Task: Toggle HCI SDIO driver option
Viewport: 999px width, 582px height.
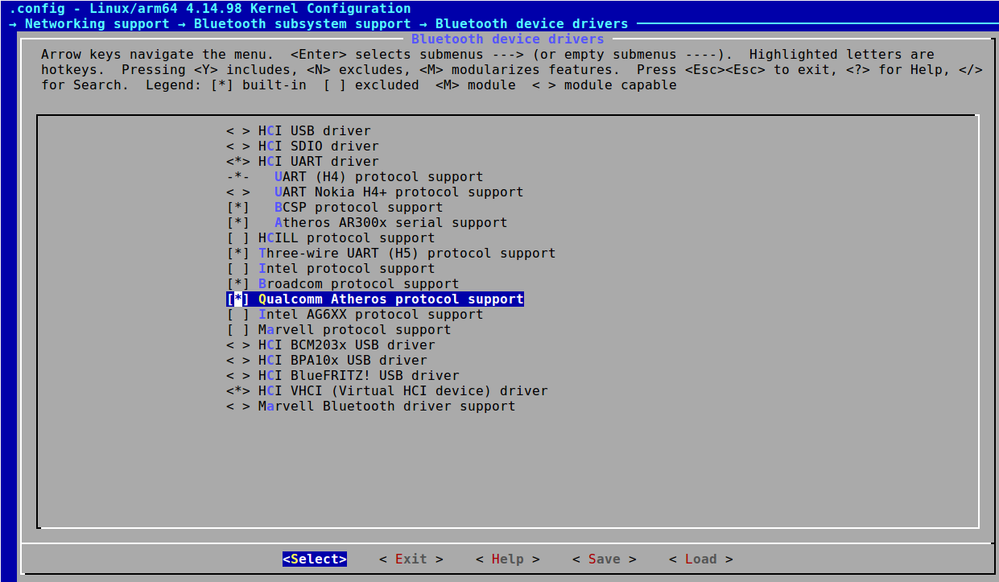Action: pos(302,146)
